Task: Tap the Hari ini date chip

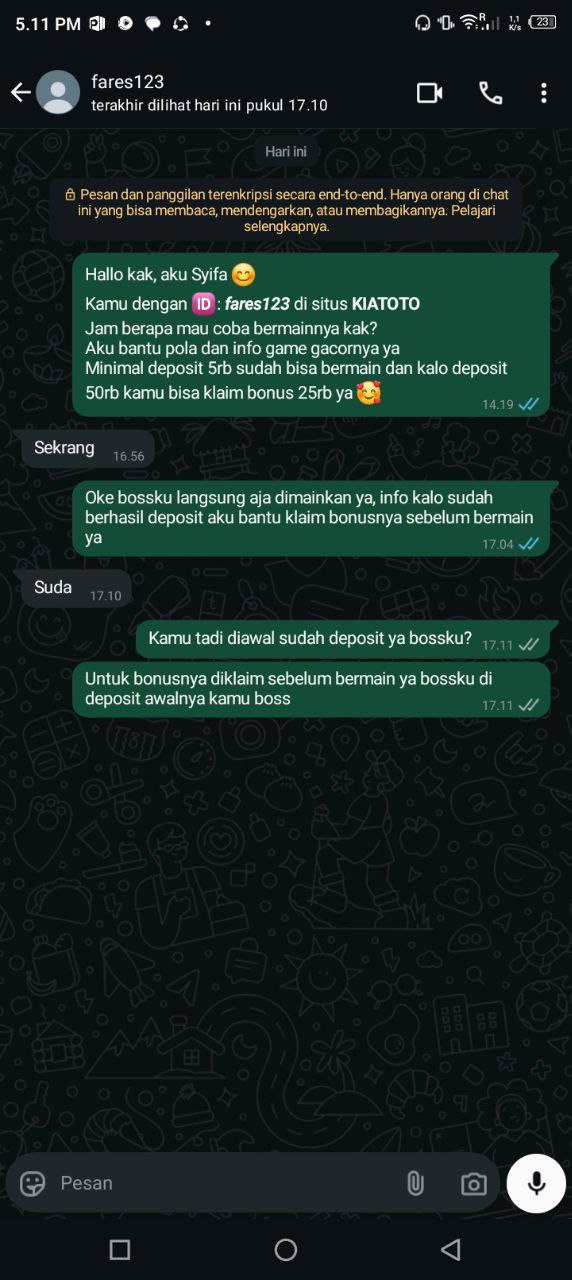Action: (x=286, y=152)
